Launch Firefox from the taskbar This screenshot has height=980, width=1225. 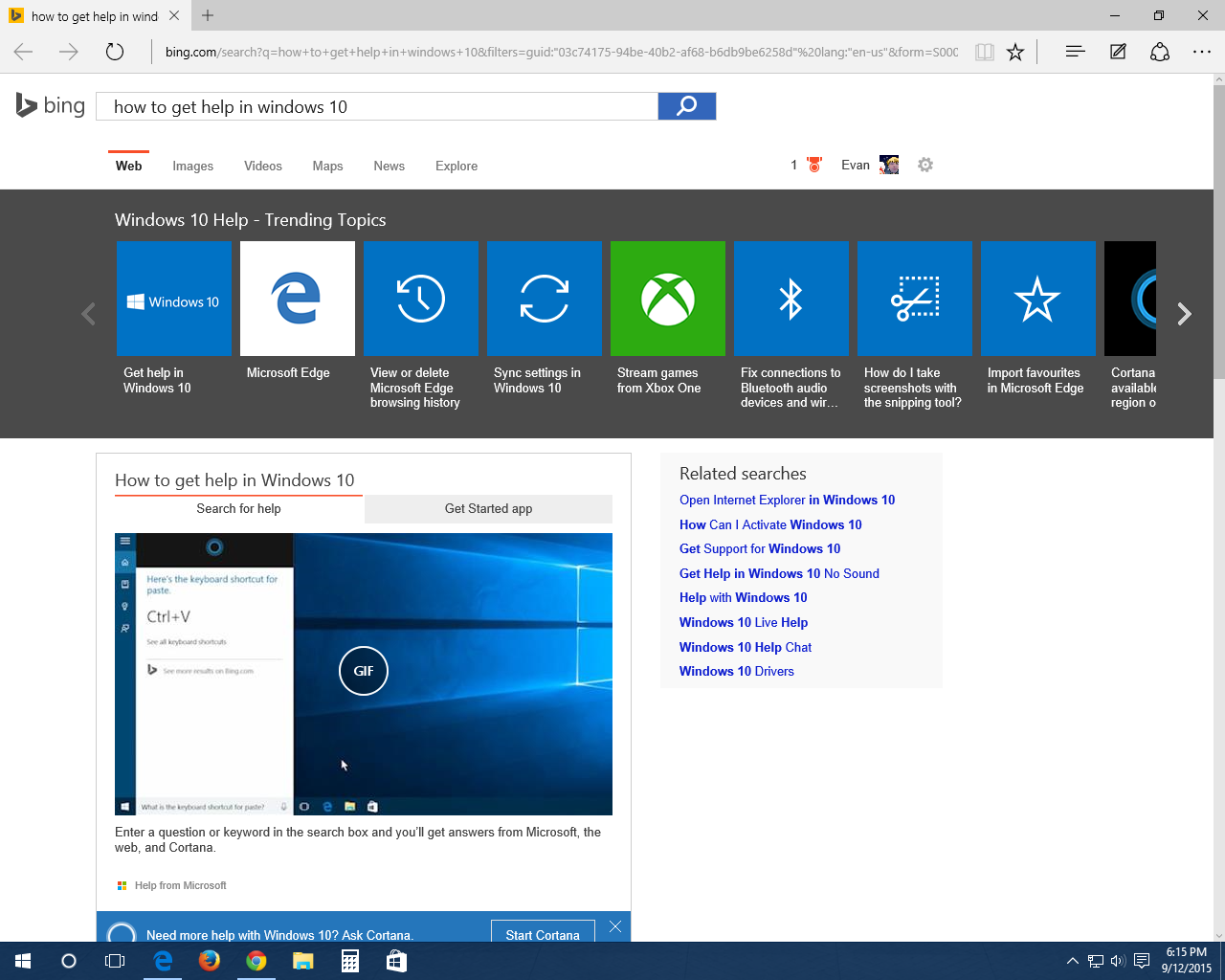coord(210,961)
